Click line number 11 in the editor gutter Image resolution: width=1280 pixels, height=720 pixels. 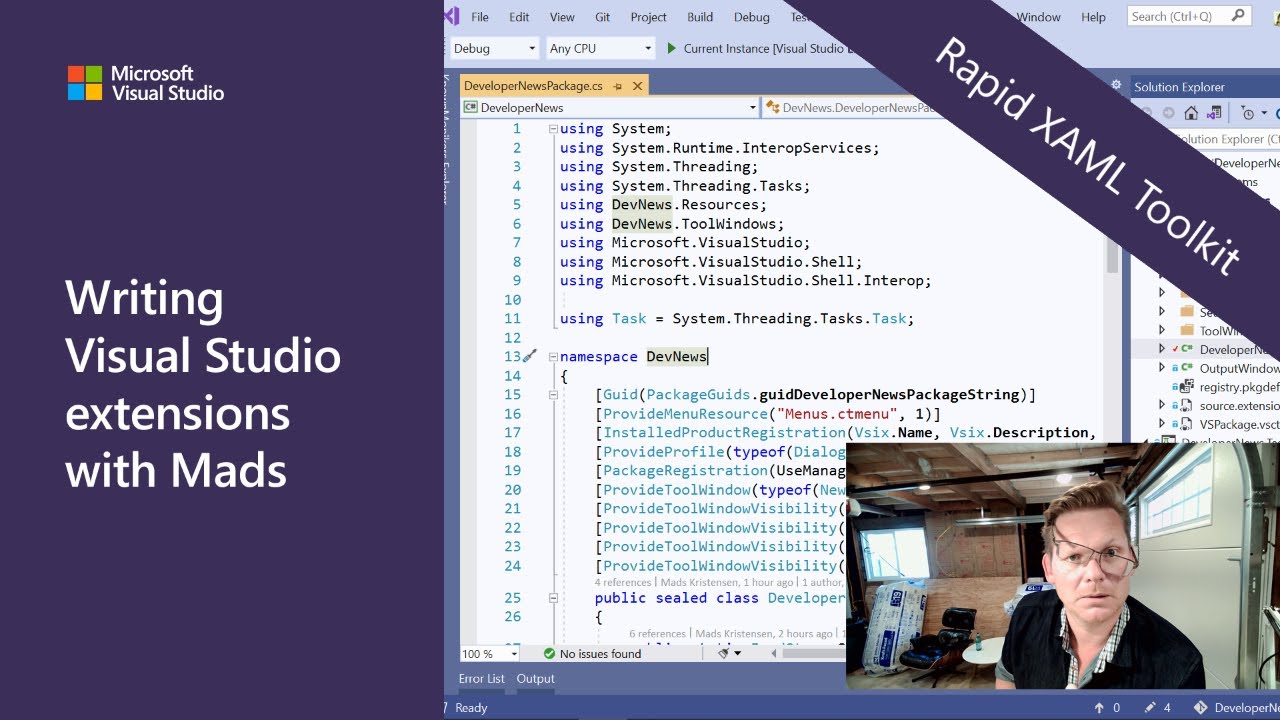click(512, 319)
